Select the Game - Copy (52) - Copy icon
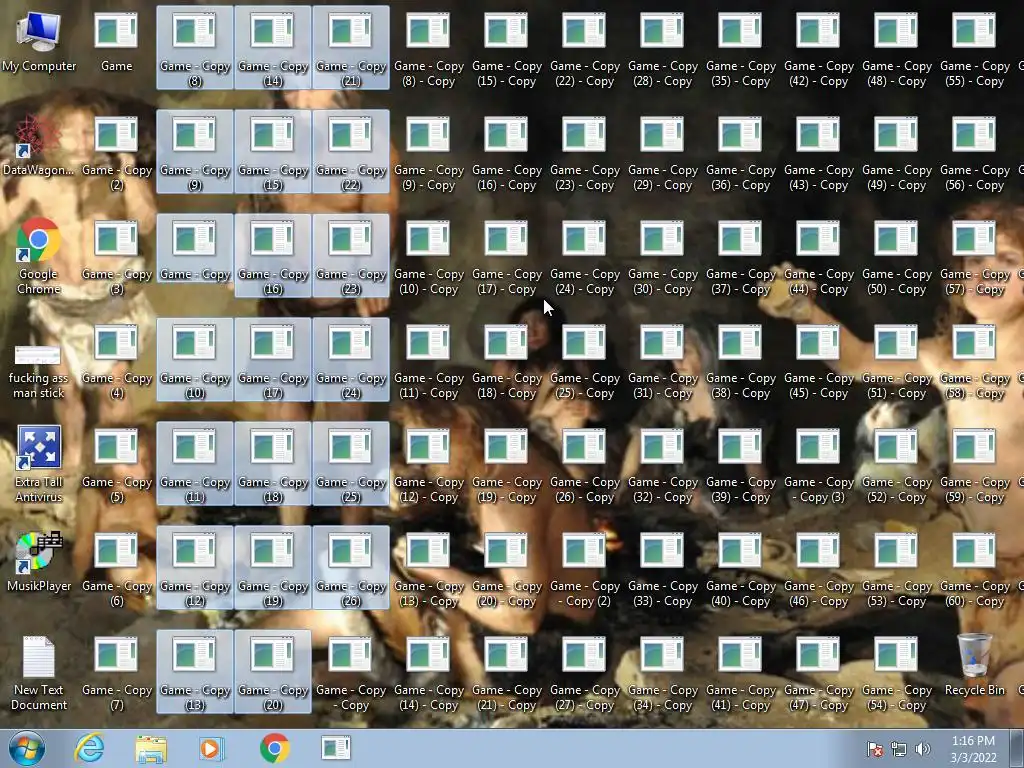This screenshot has height=768, width=1024. 896,465
